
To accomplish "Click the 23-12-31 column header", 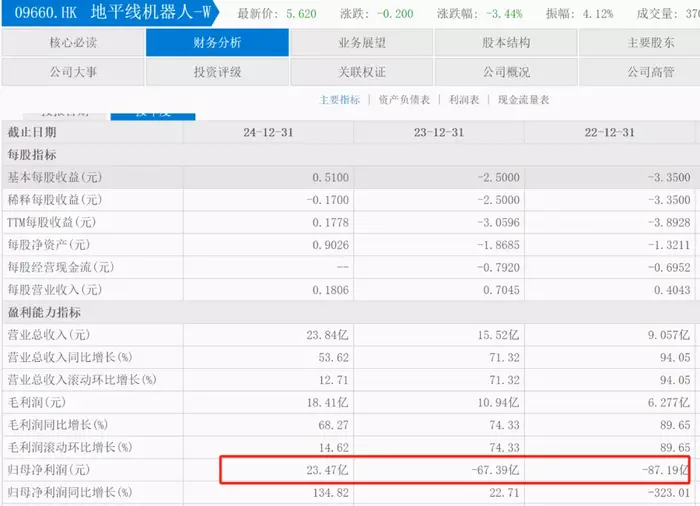I will tap(439, 133).
